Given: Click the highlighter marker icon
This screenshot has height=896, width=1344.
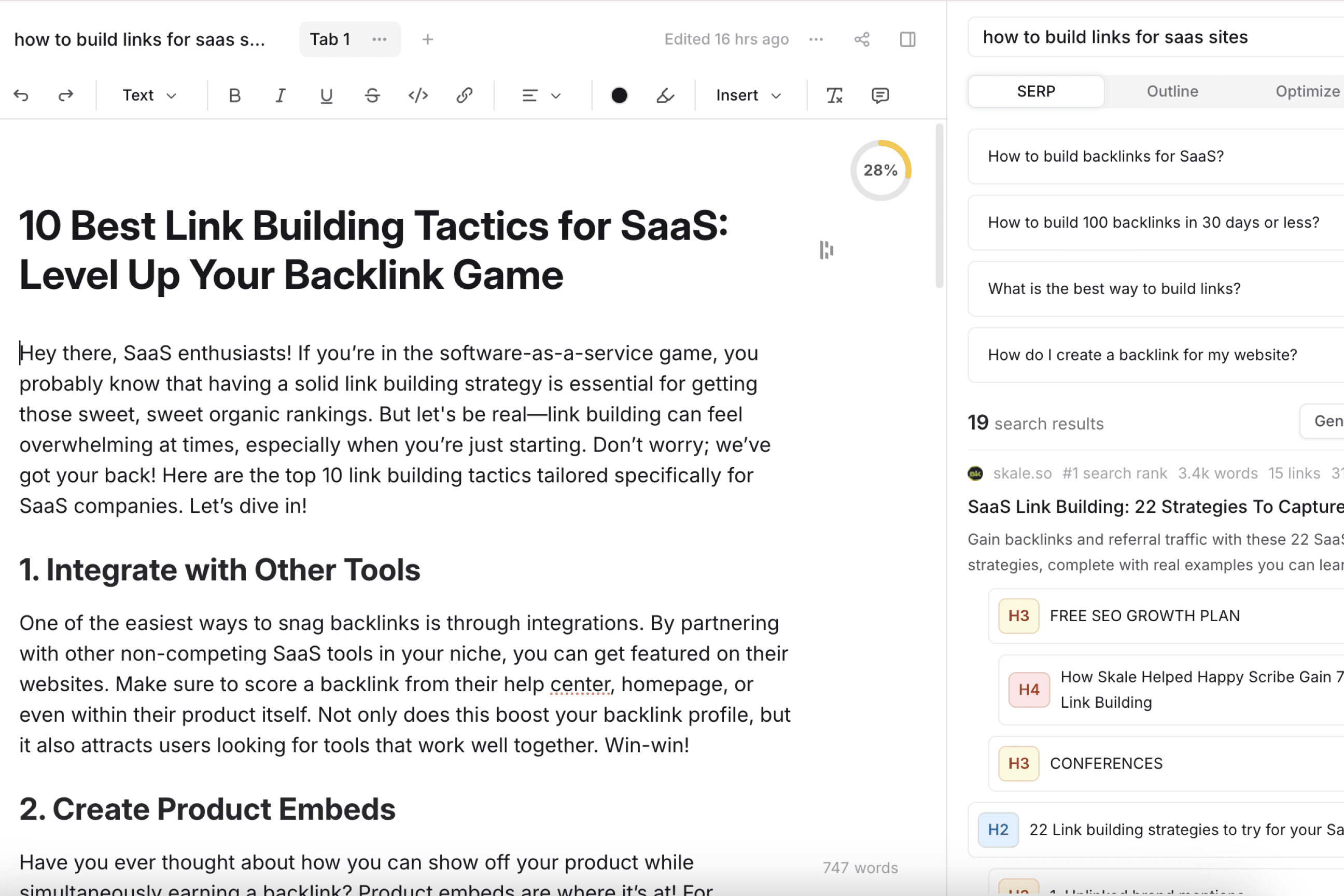Looking at the screenshot, I should (x=665, y=95).
